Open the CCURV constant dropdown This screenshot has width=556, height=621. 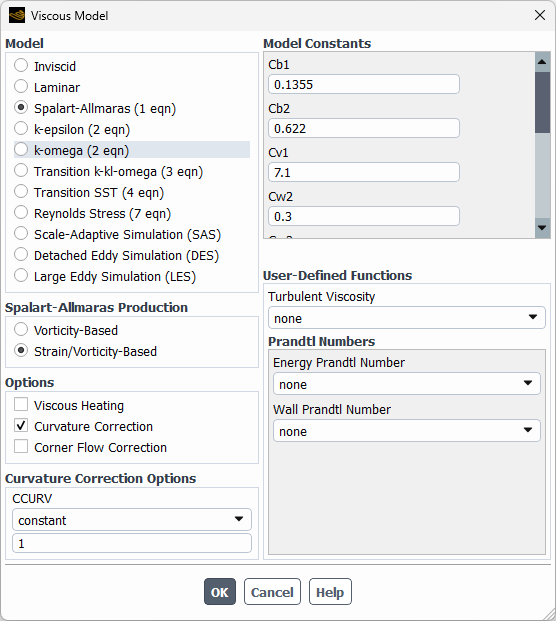[132, 520]
